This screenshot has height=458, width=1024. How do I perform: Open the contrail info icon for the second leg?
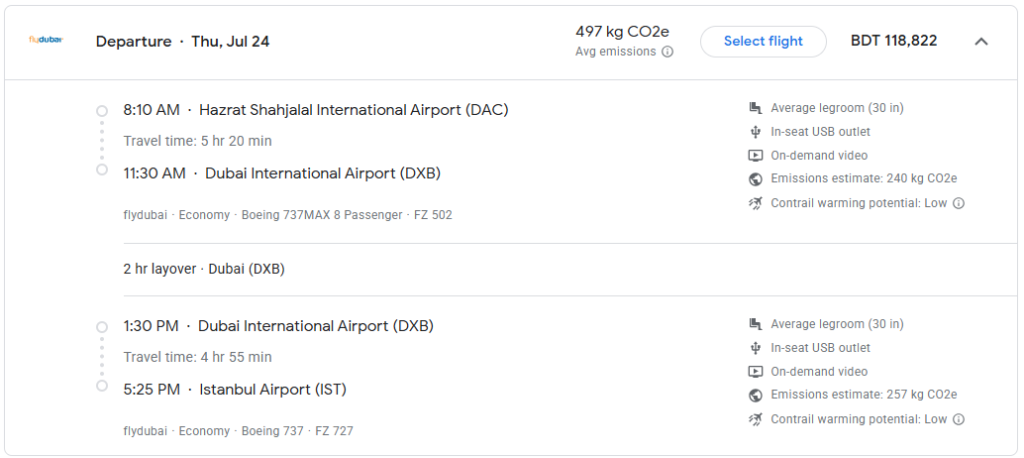tap(958, 419)
